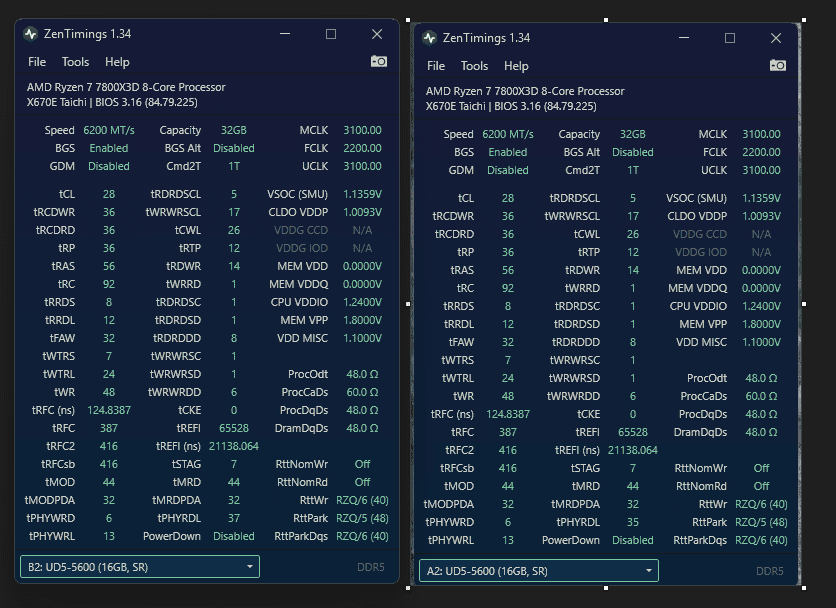836x608 pixels.
Task: Click the tWRWRSCL value 17 in right window
Action: 632,216
